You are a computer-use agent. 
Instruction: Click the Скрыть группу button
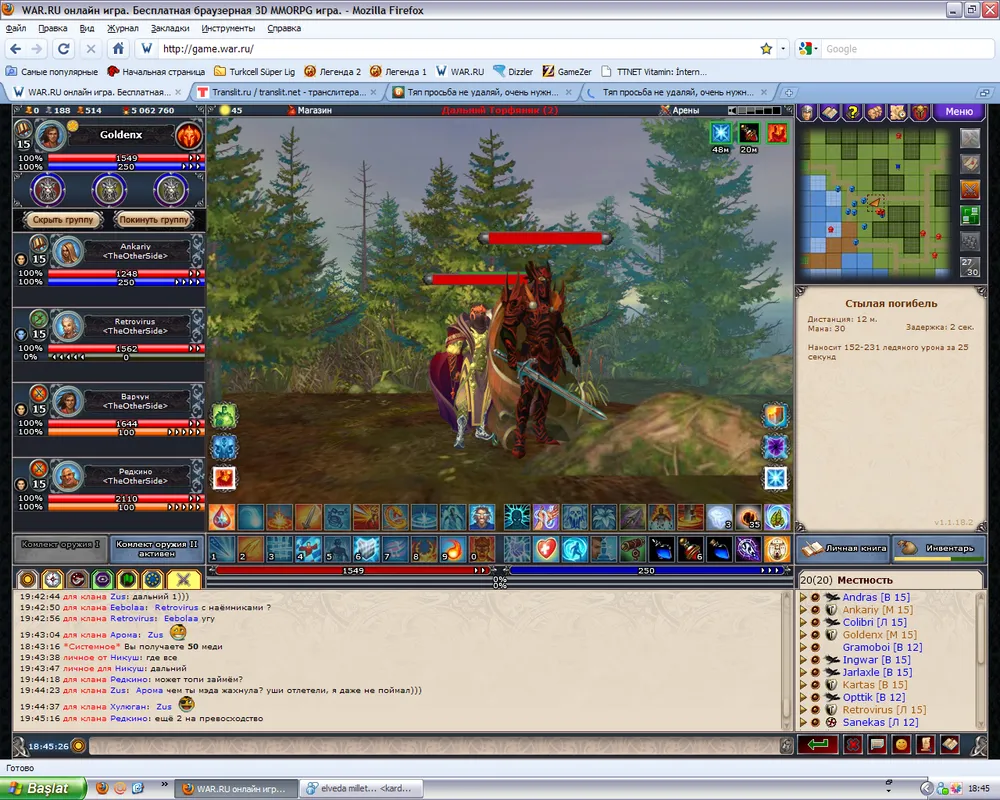(62, 219)
